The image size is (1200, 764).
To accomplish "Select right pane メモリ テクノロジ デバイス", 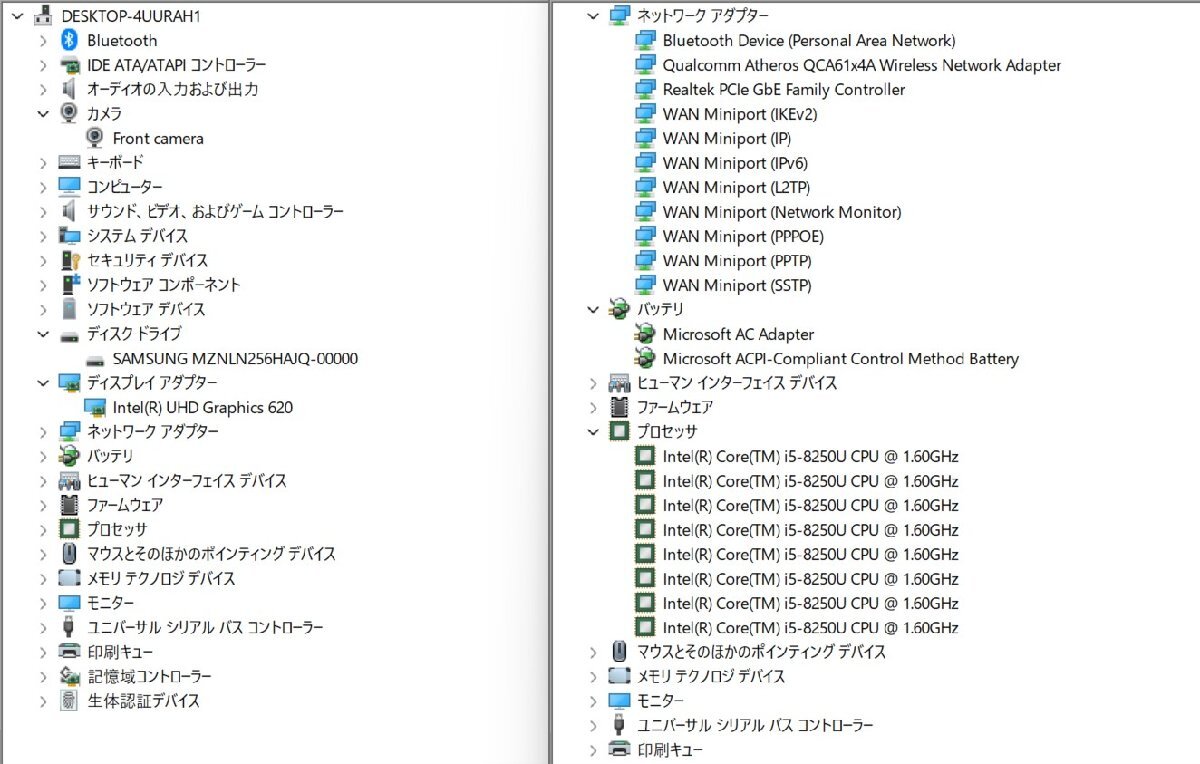I will pos(711,676).
